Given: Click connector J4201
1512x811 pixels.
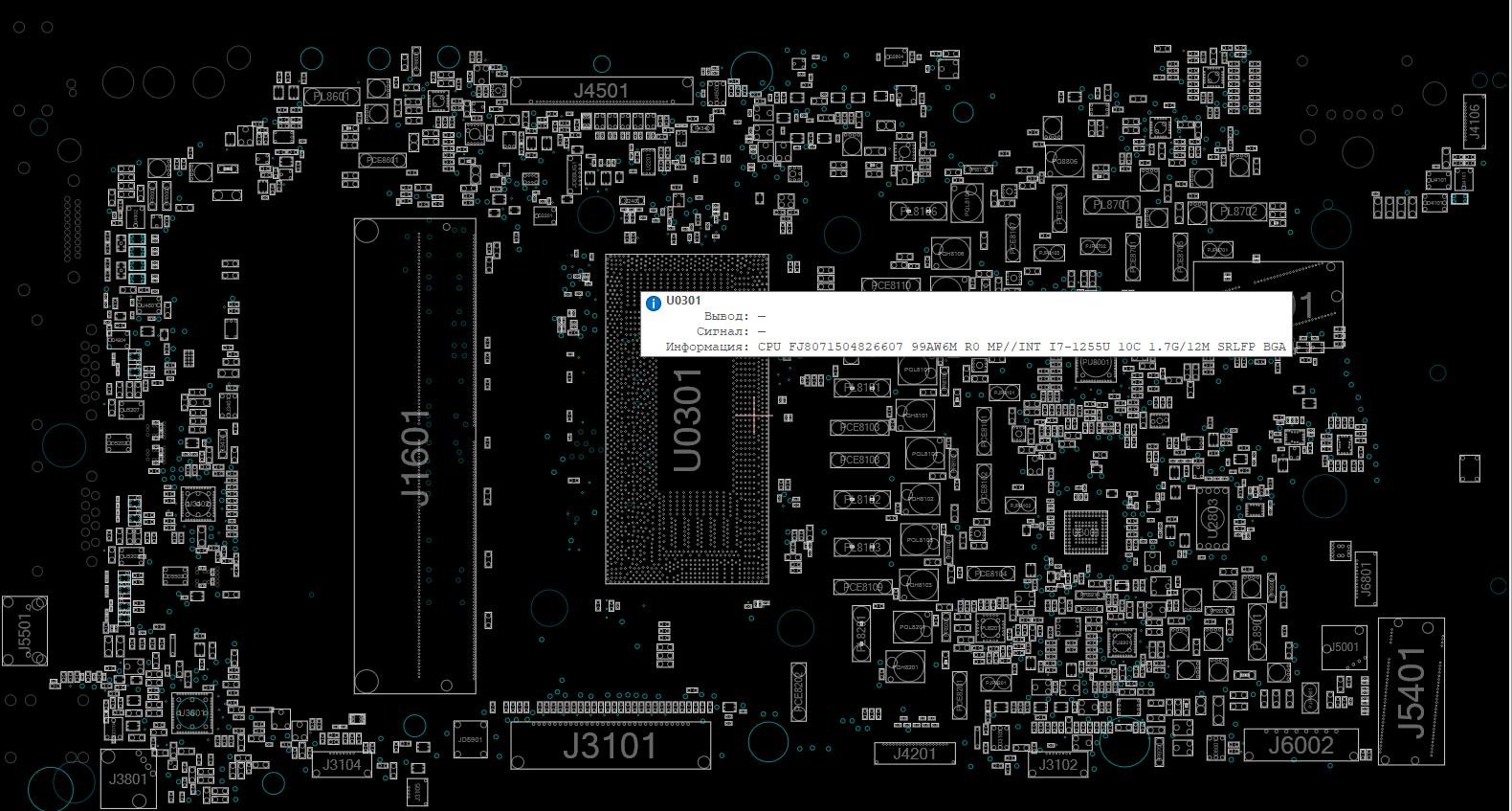Looking at the screenshot, I should pos(915,754).
